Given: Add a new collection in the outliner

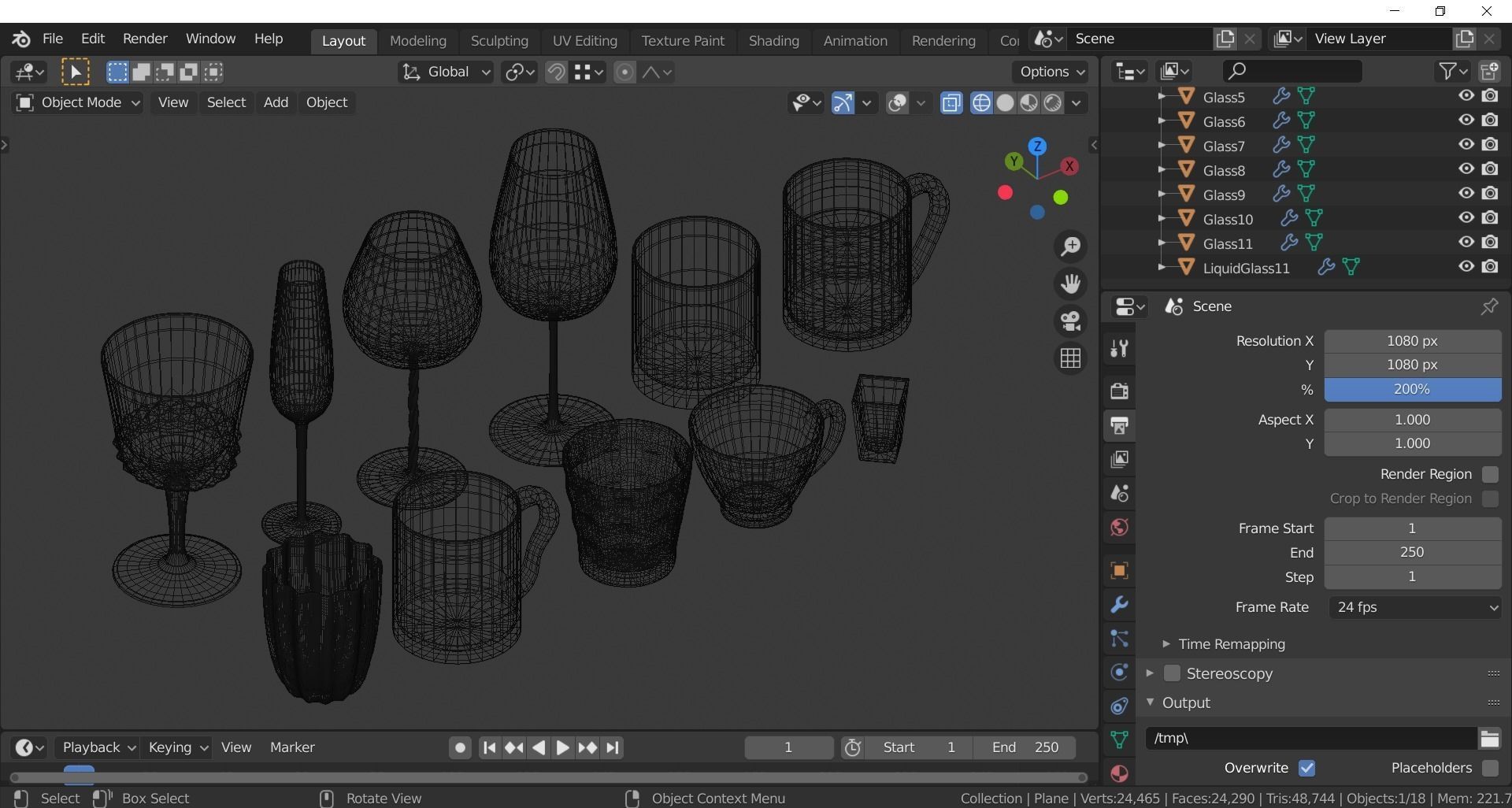Looking at the screenshot, I should point(1489,71).
